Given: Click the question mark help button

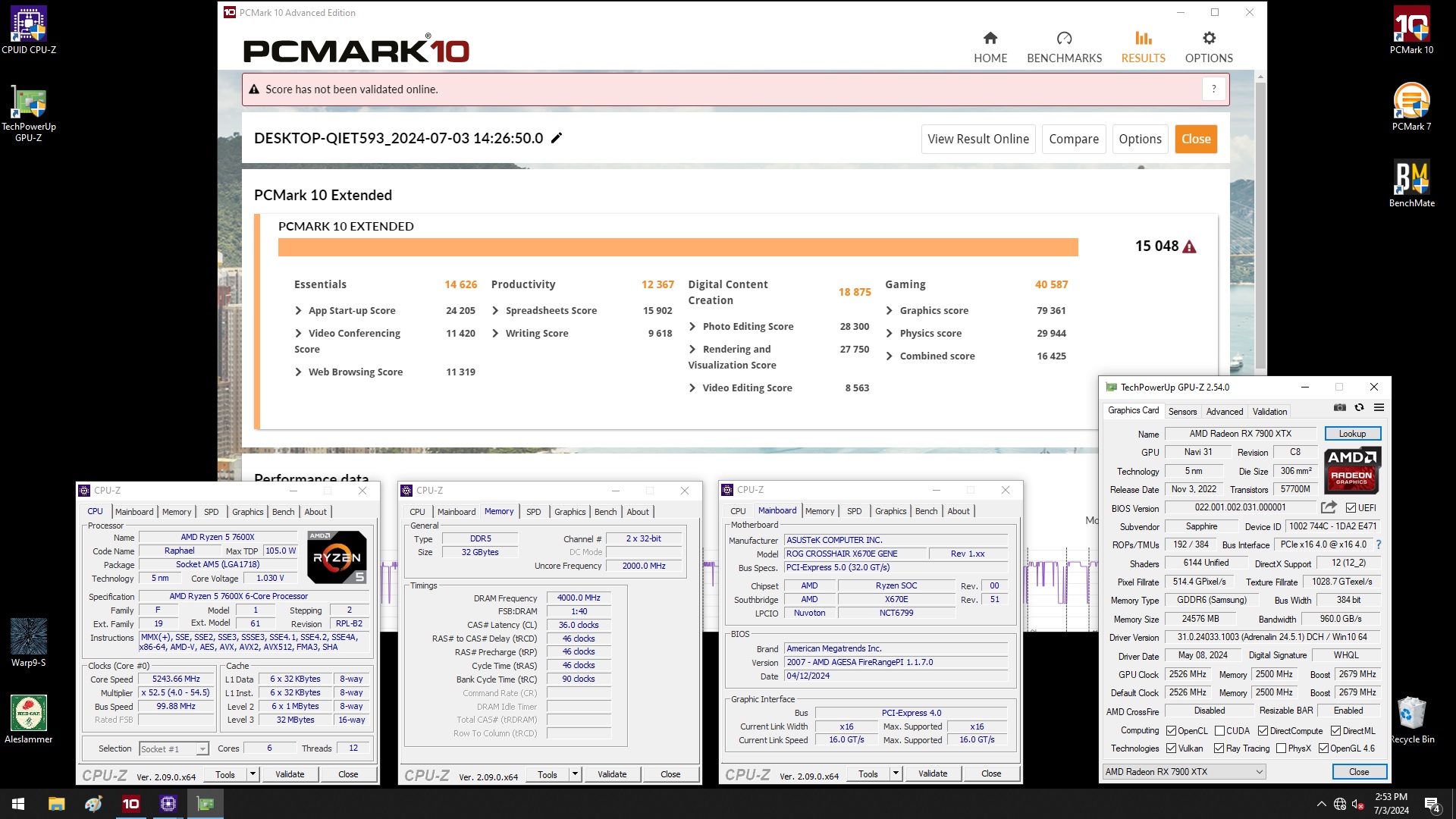Looking at the screenshot, I should (1213, 89).
